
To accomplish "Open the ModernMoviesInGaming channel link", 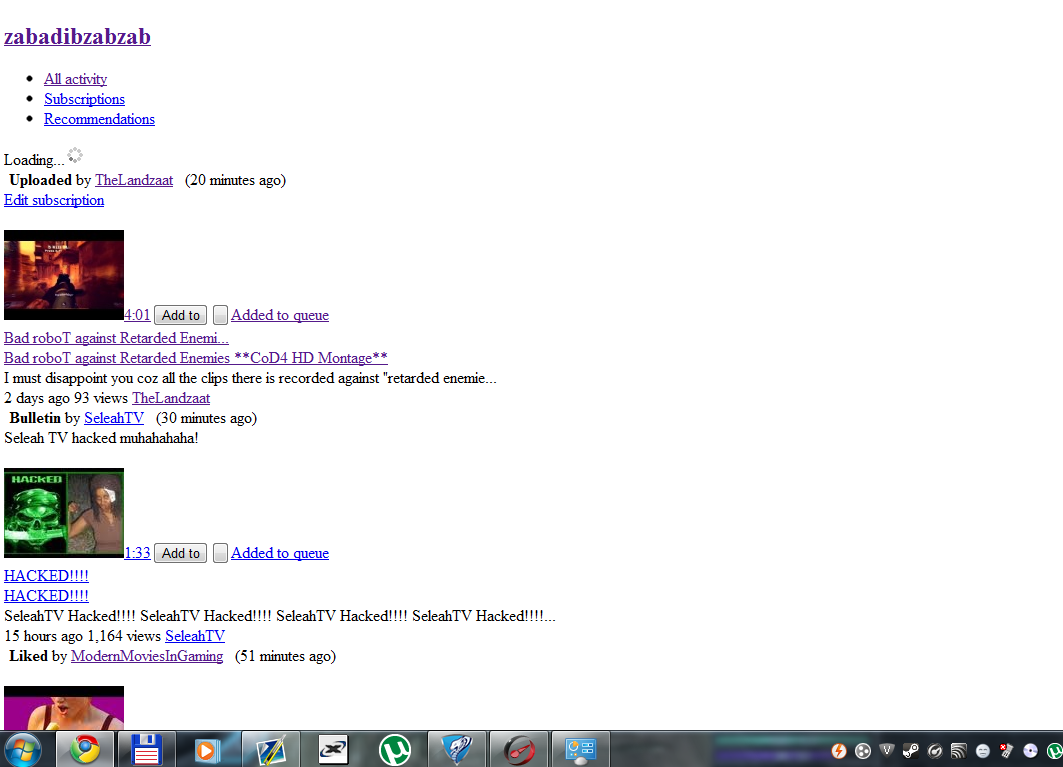I will point(146,656).
